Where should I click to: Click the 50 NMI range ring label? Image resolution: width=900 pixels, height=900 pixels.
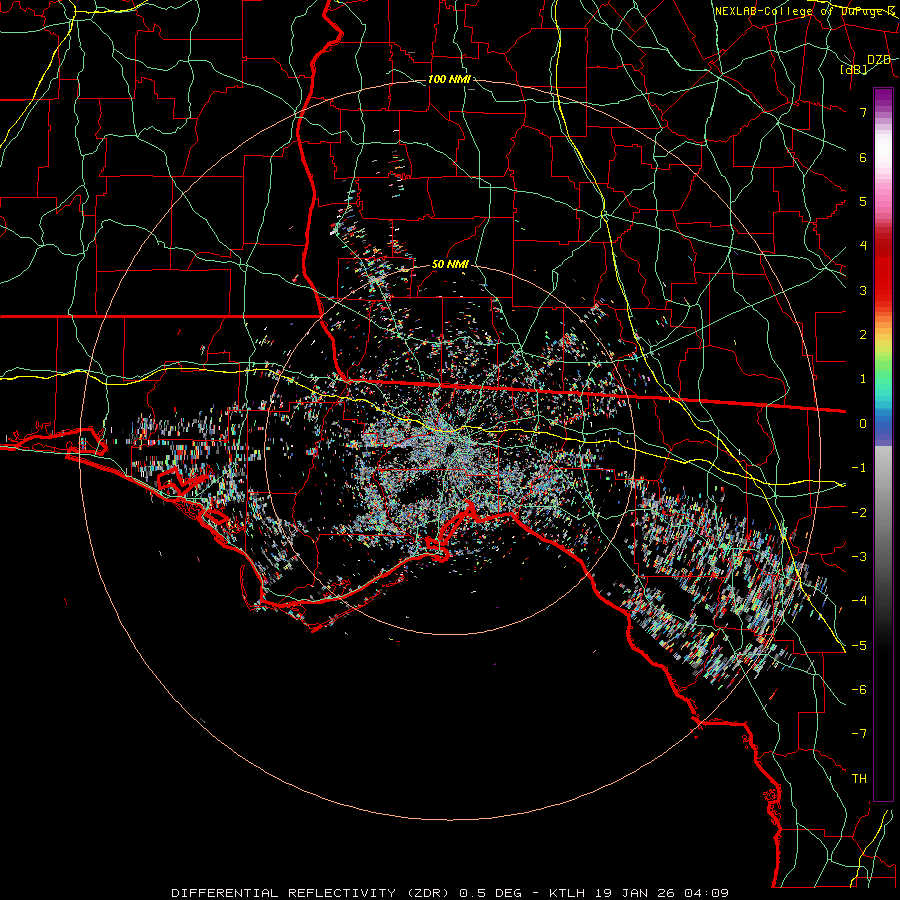[450, 264]
